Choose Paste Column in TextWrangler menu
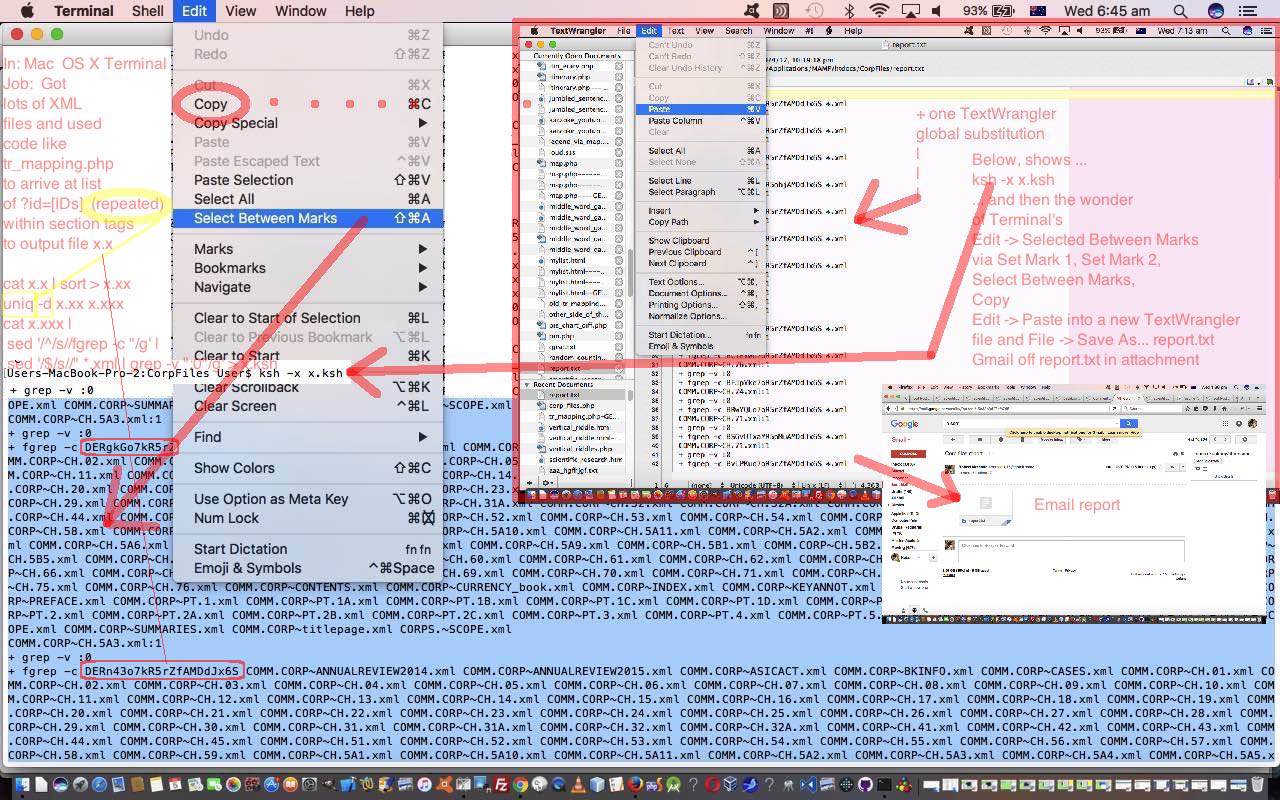The image size is (1280, 800). (x=701, y=121)
